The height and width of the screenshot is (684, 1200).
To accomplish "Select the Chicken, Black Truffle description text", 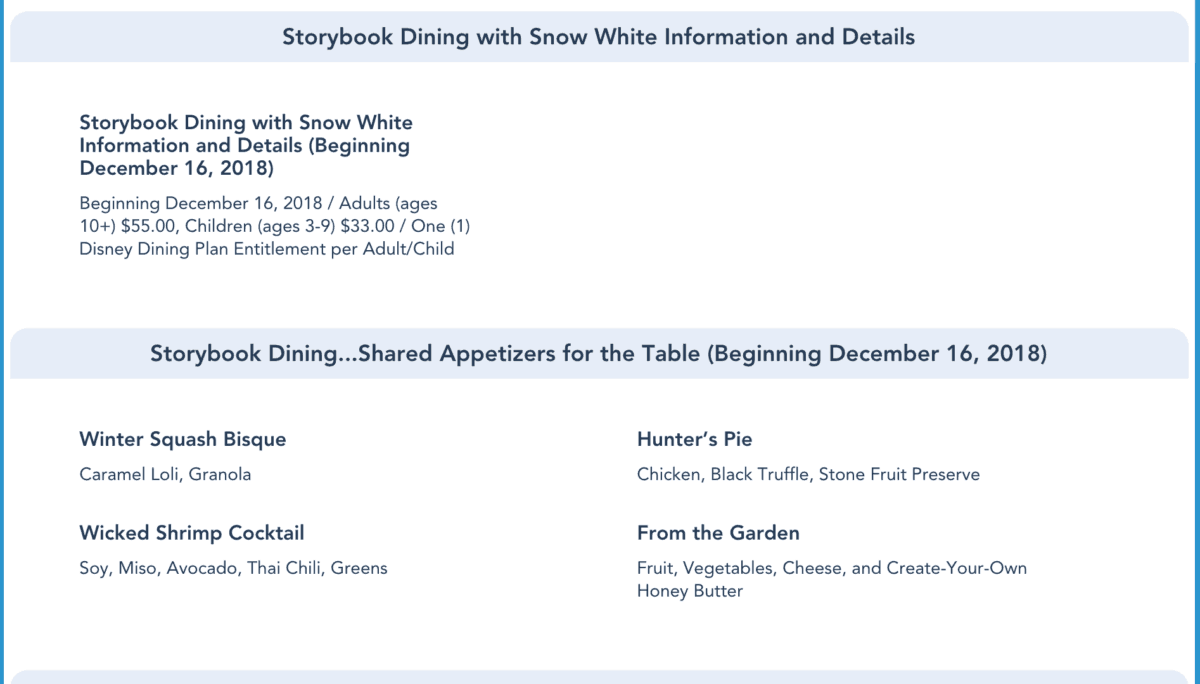I will pos(722,474).
